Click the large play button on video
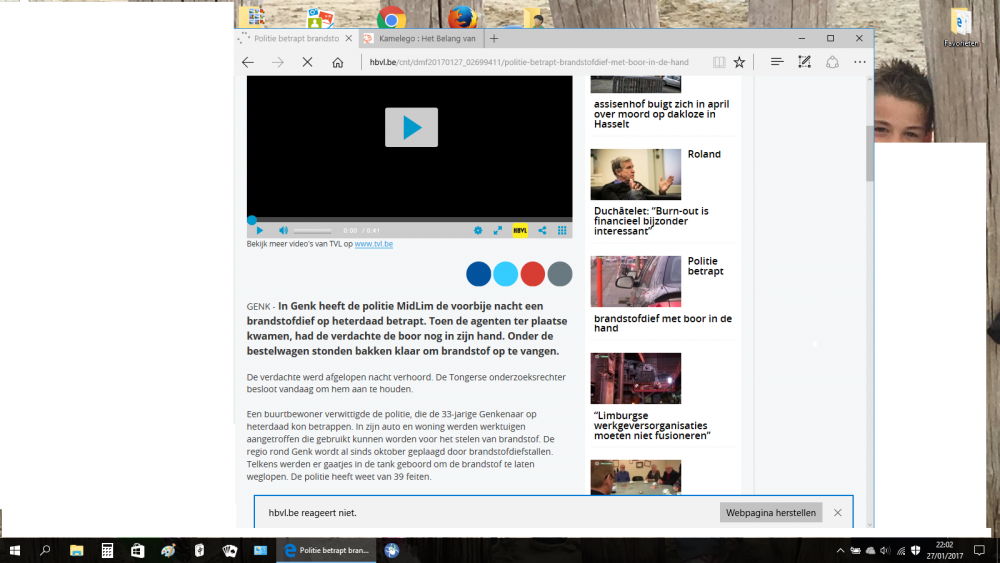This screenshot has width=1000, height=563. pos(411,127)
